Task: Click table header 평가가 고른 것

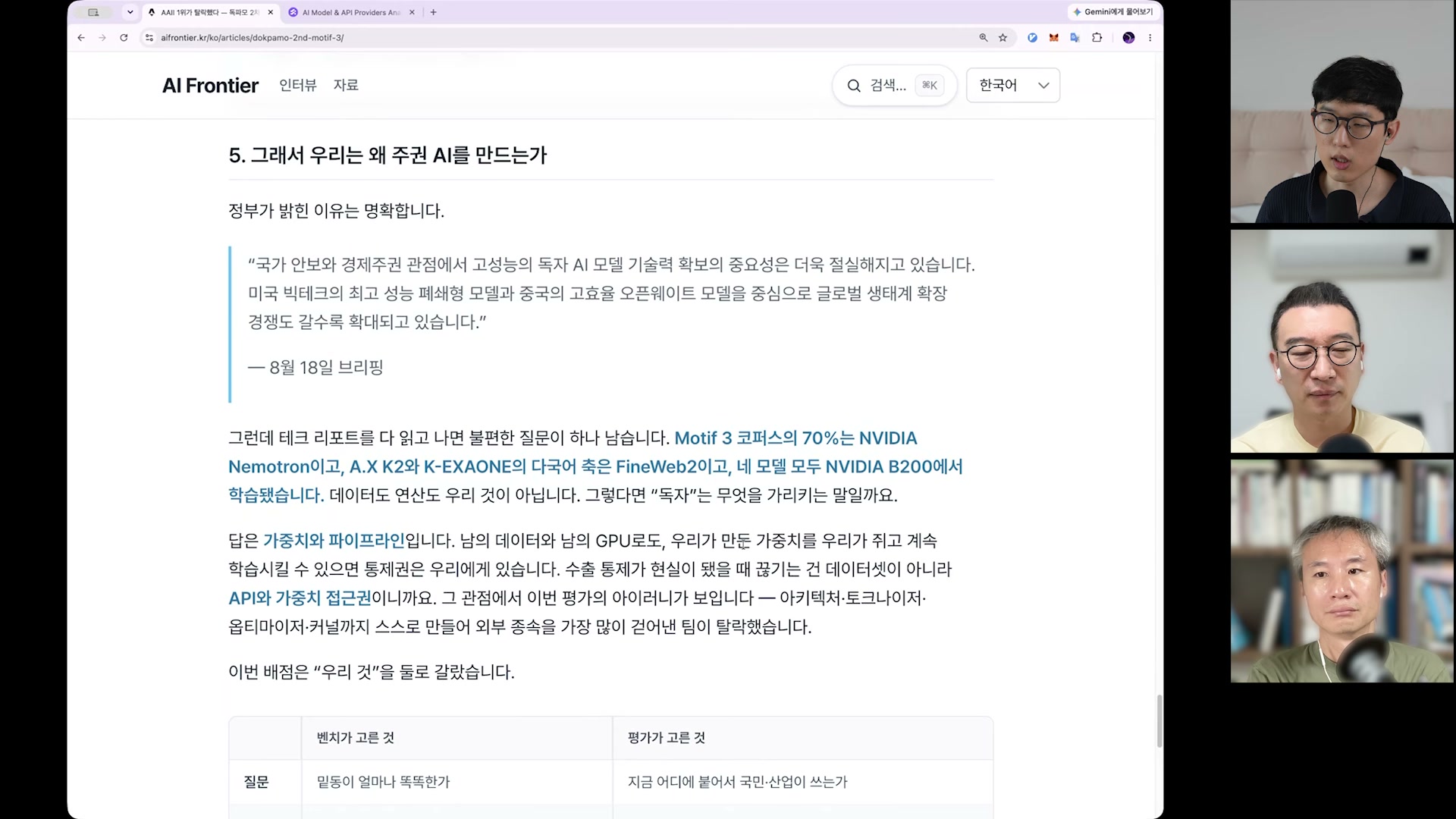Action: pyautogui.click(x=667, y=738)
